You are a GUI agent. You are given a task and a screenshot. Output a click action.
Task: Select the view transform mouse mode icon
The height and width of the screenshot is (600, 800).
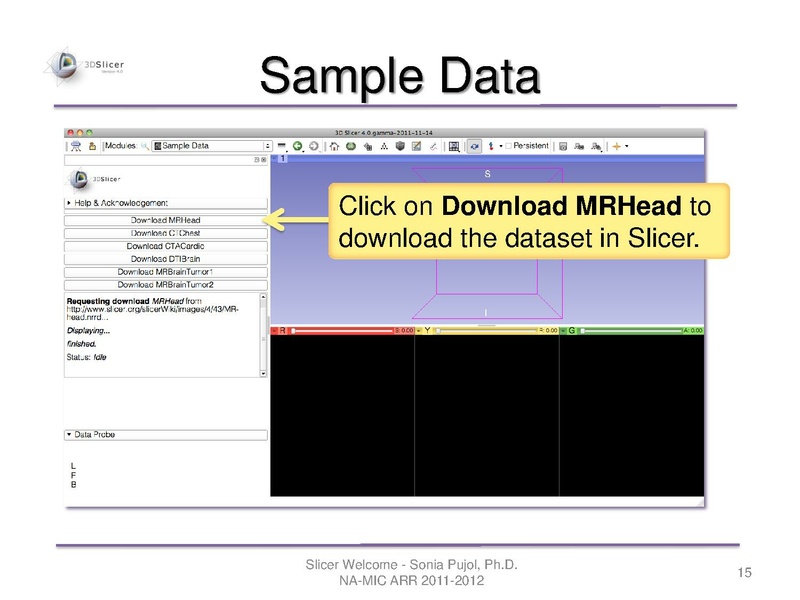coord(474,146)
